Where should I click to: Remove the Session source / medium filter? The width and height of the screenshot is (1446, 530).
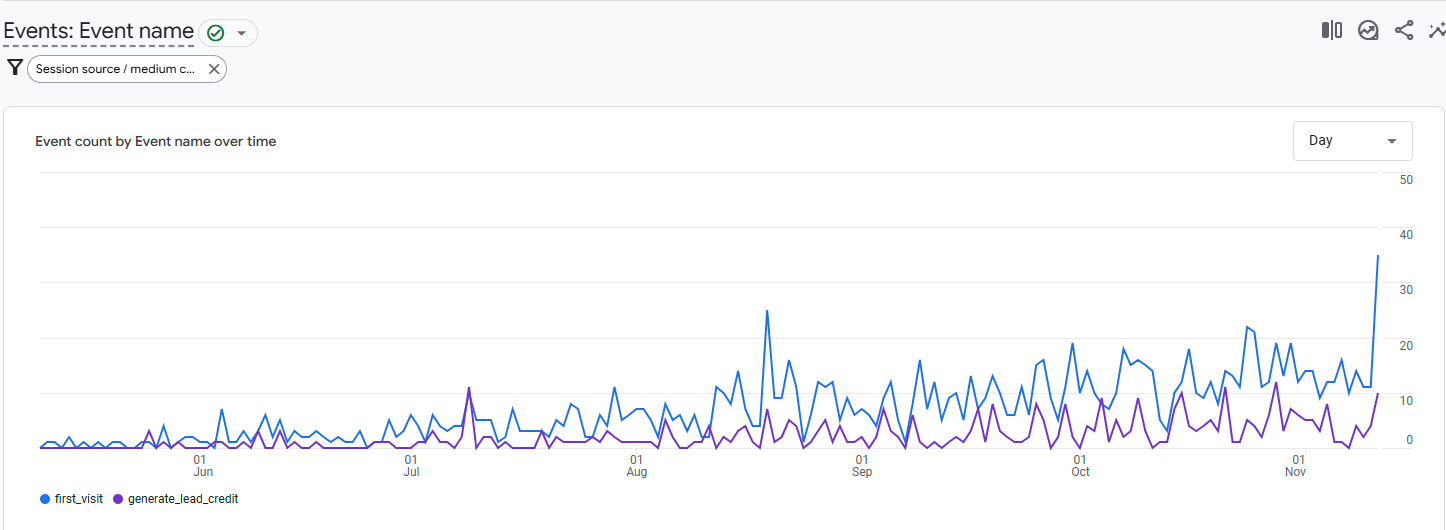[x=214, y=69]
